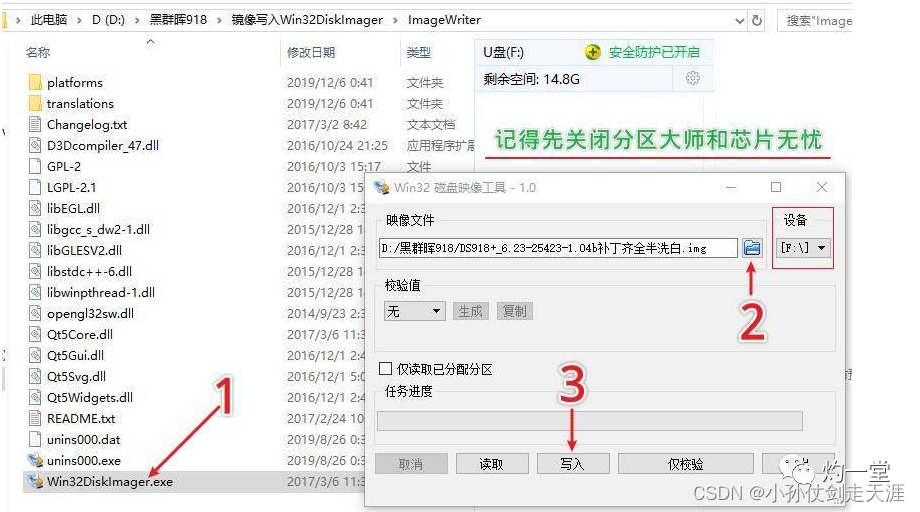Select the platforms folder icon
920x512 pixels.
[35, 82]
